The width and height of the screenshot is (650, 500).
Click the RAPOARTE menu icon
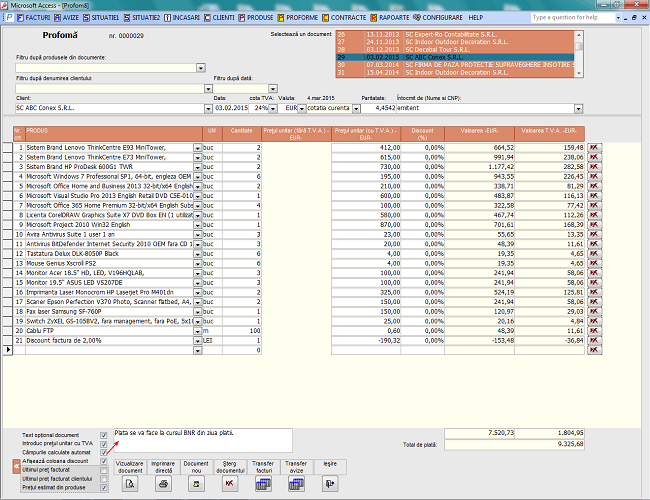[x=374, y=17]
